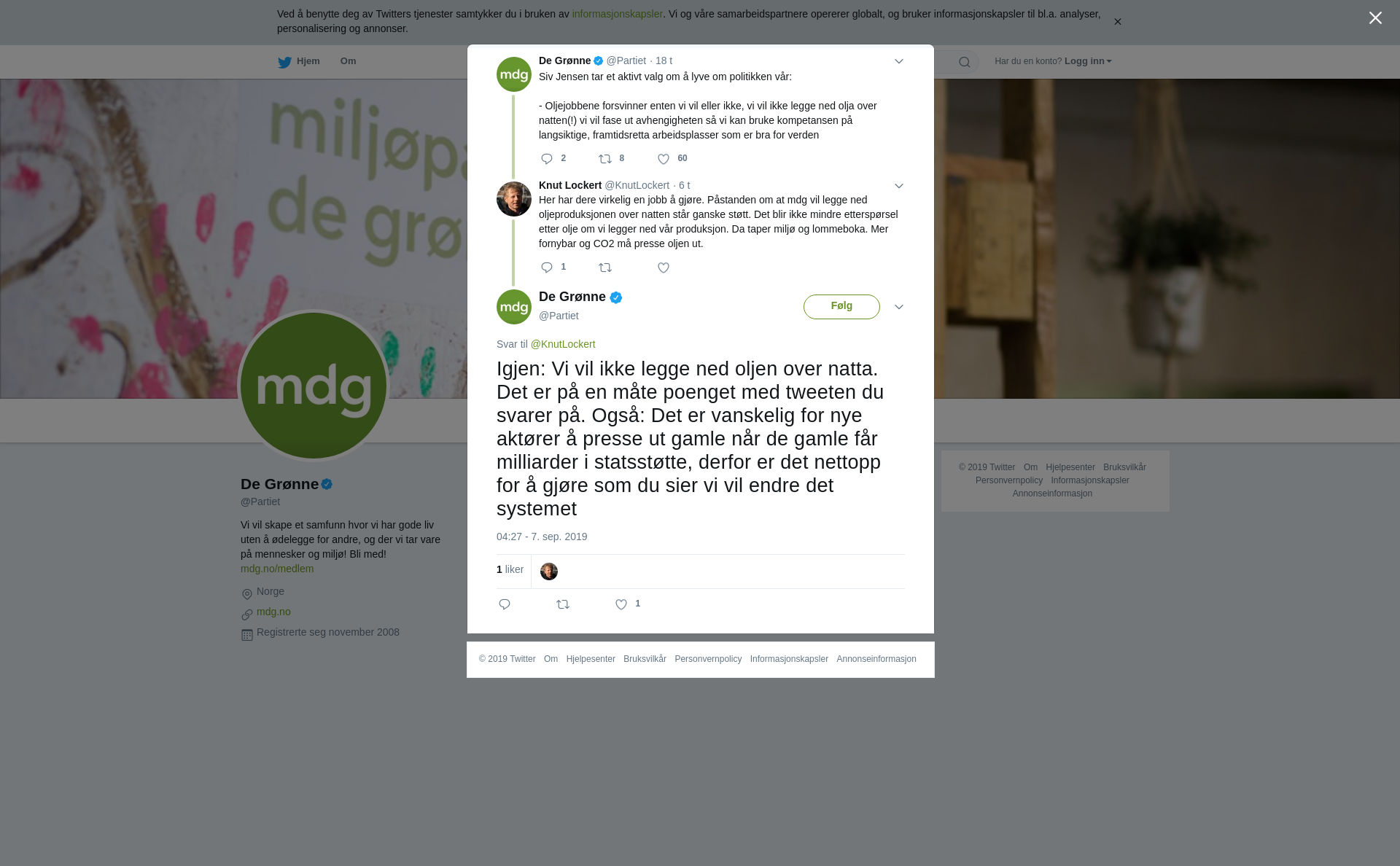Like the main tweet with 1 like

tap(621, 604)
